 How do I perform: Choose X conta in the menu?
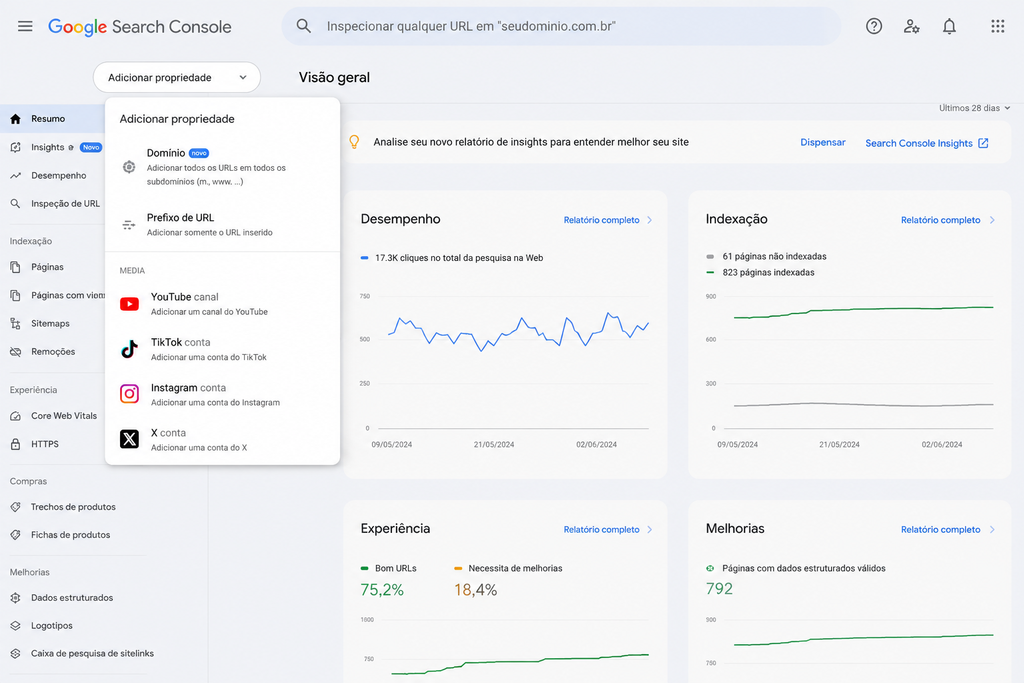[222, 439]
